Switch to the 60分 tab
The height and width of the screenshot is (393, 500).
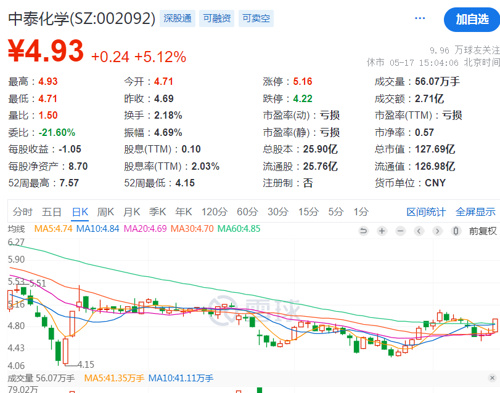247,212
